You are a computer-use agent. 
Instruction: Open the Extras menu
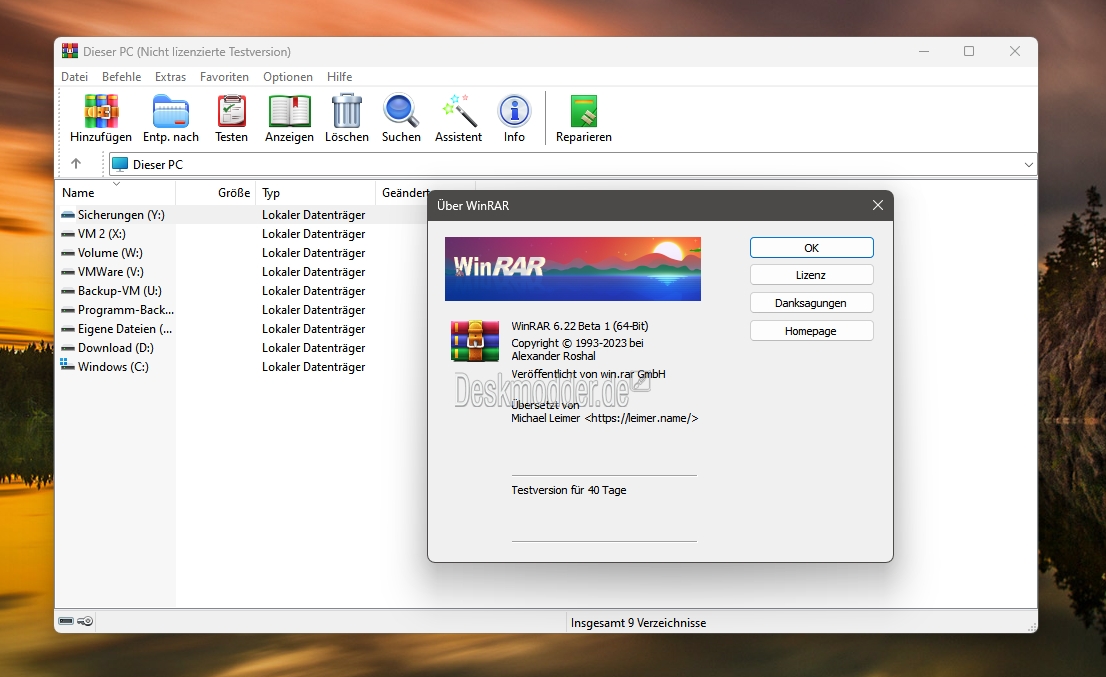coord(170,77)
